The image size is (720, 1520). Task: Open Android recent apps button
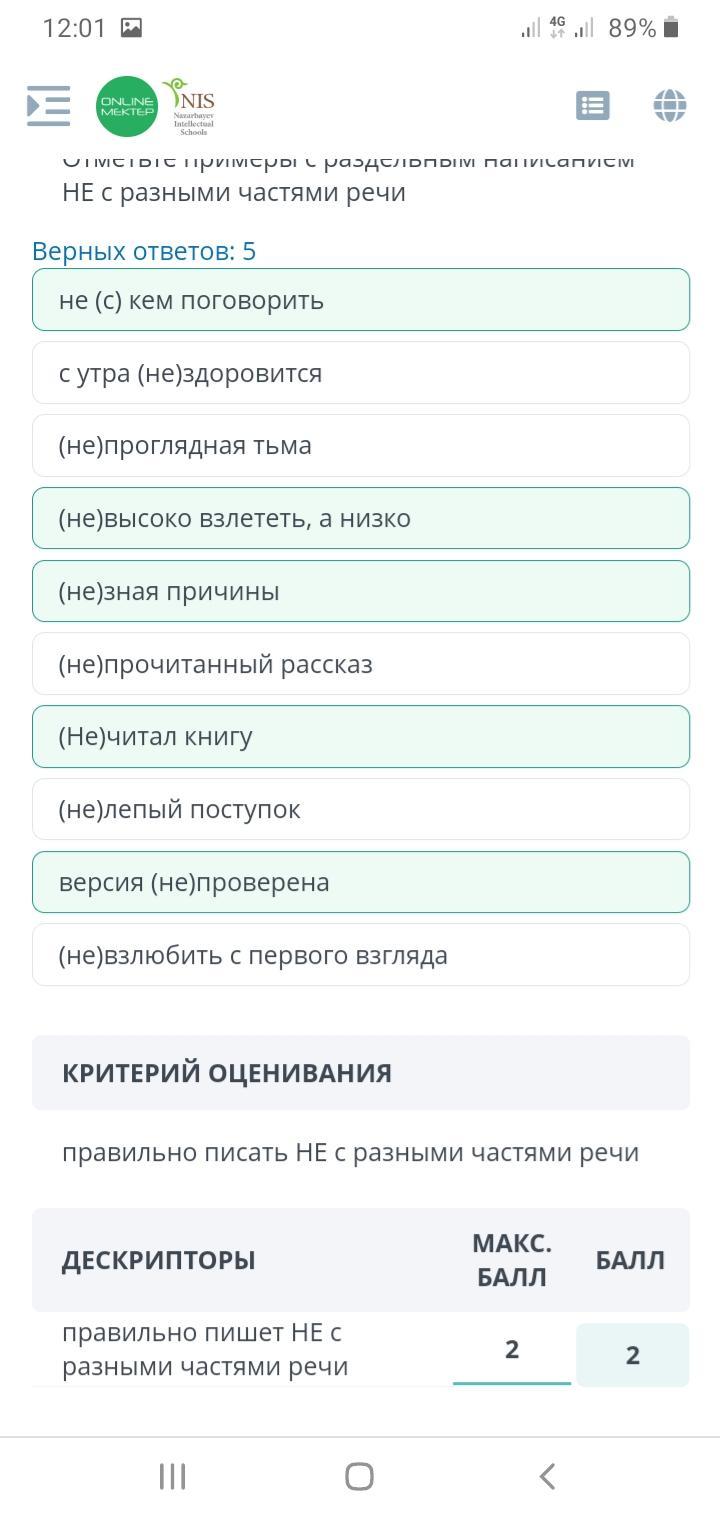[x=173, y=1476]
